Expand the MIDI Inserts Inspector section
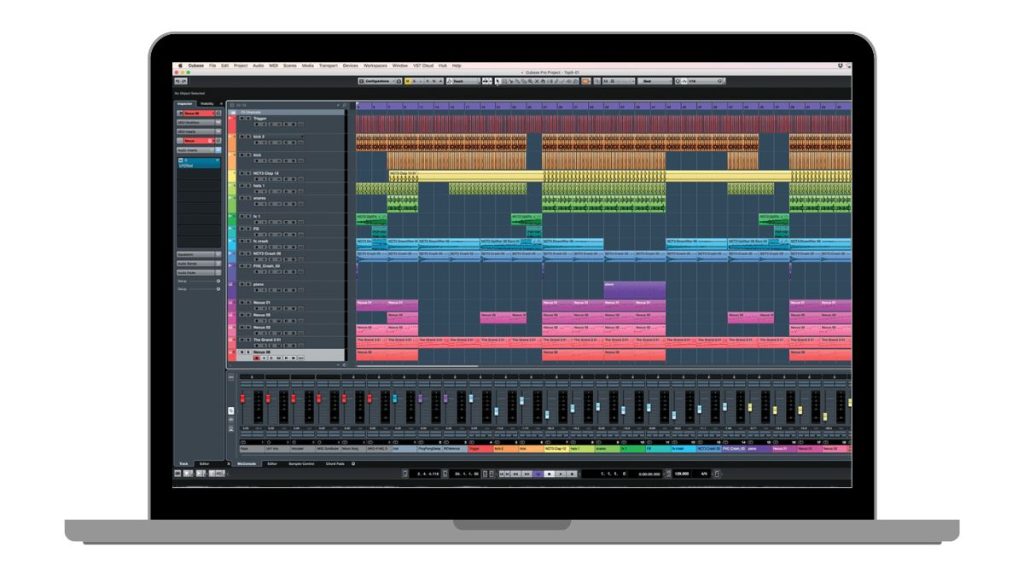This screenshot has width=1024, height=576. [x=199, y=131]
